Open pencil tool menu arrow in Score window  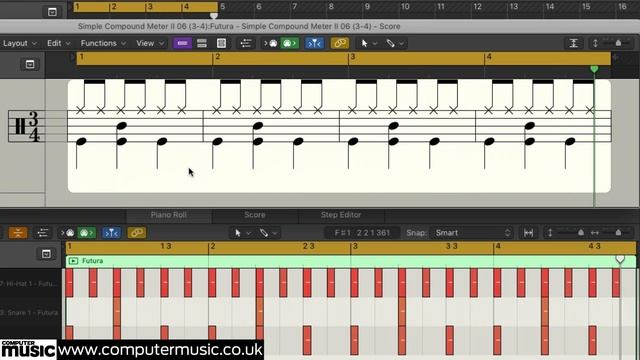pyautogui.click(x=402, y=43)
